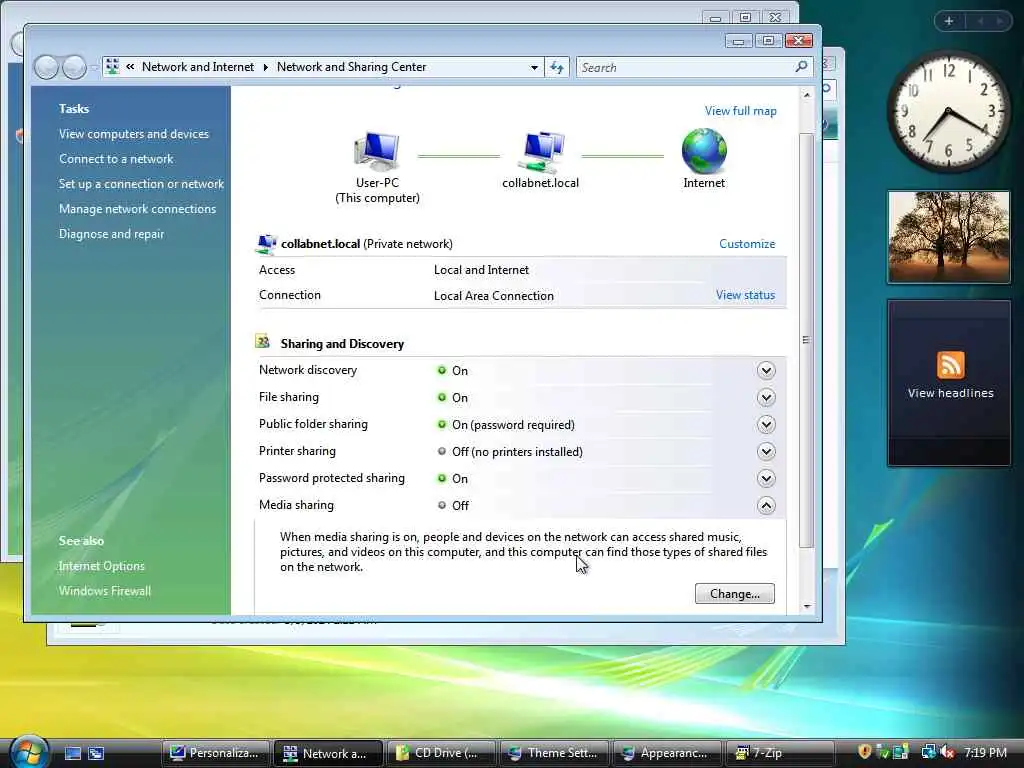
Task: Click Local Area Connection text
Action: [494, 296]
